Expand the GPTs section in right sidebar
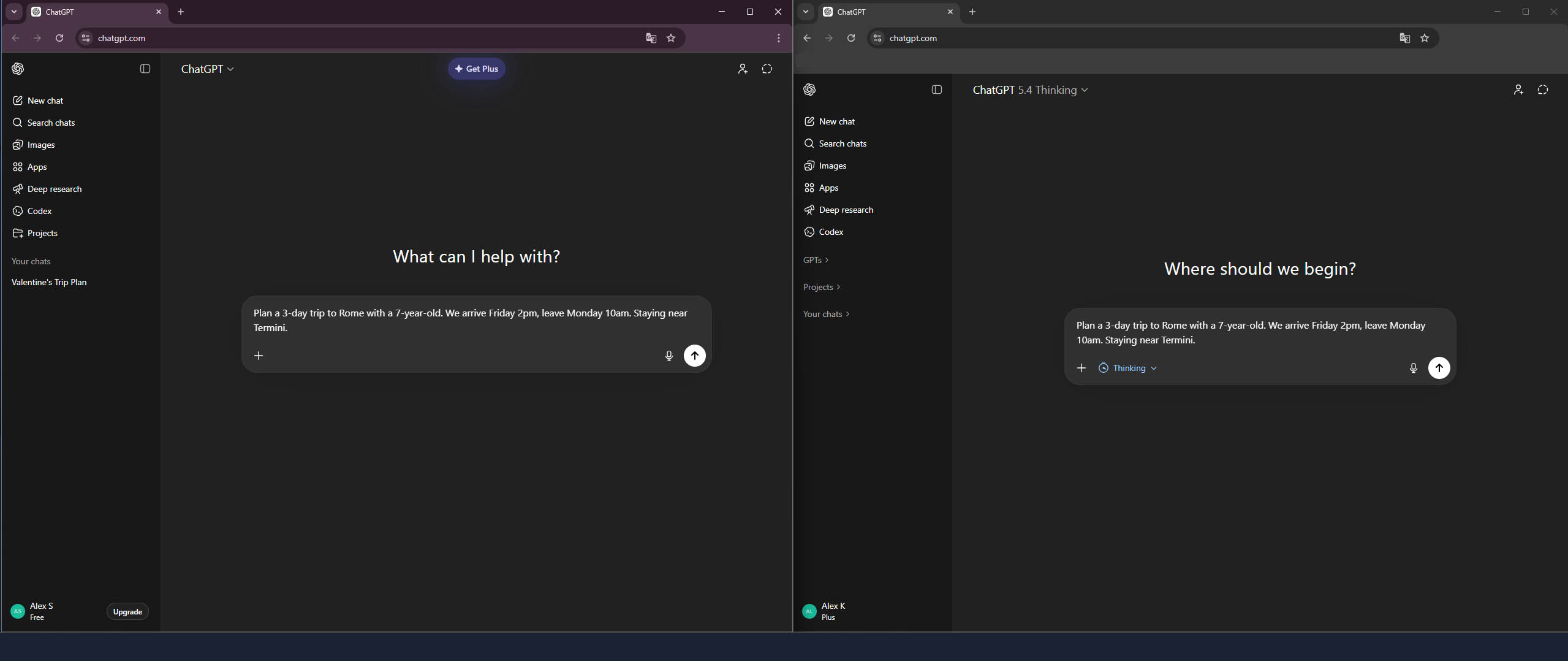1568x661 pixels. click(816, 260)
